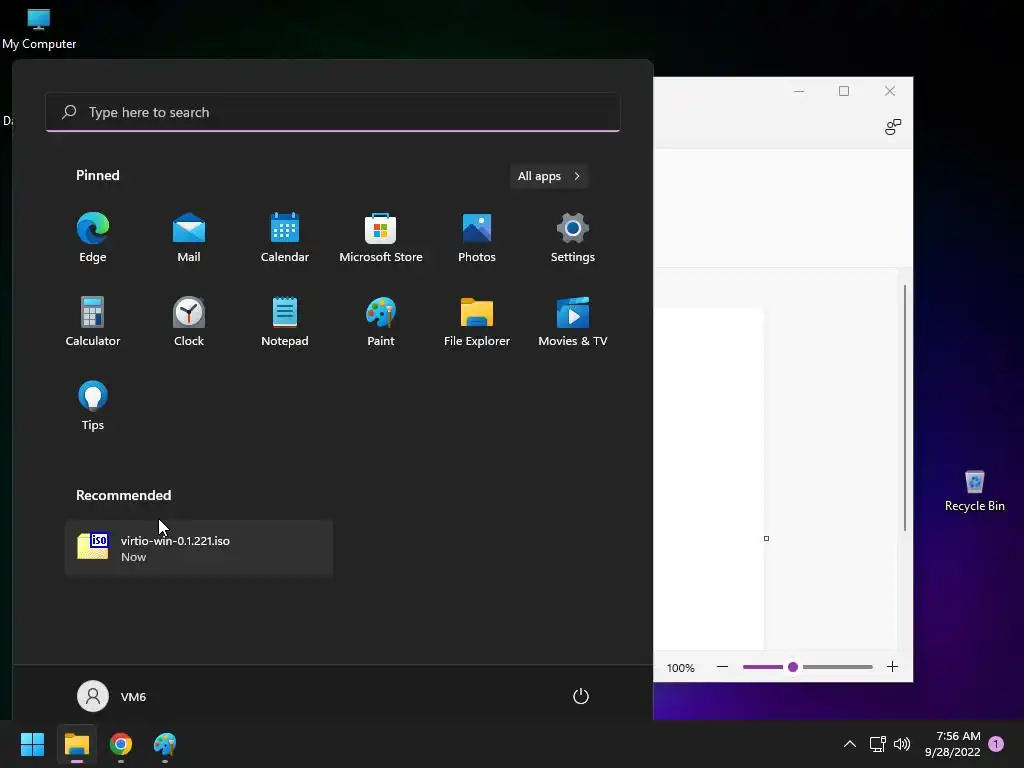Viewport: 1024px width, 768px height.
Task: Launch the Calculator app
Action: (x=93, y=321)
